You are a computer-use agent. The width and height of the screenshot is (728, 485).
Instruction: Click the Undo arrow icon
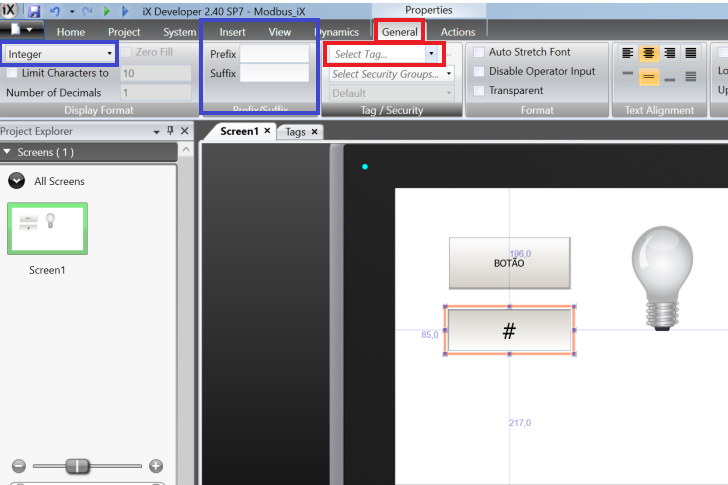pos(54,11)
